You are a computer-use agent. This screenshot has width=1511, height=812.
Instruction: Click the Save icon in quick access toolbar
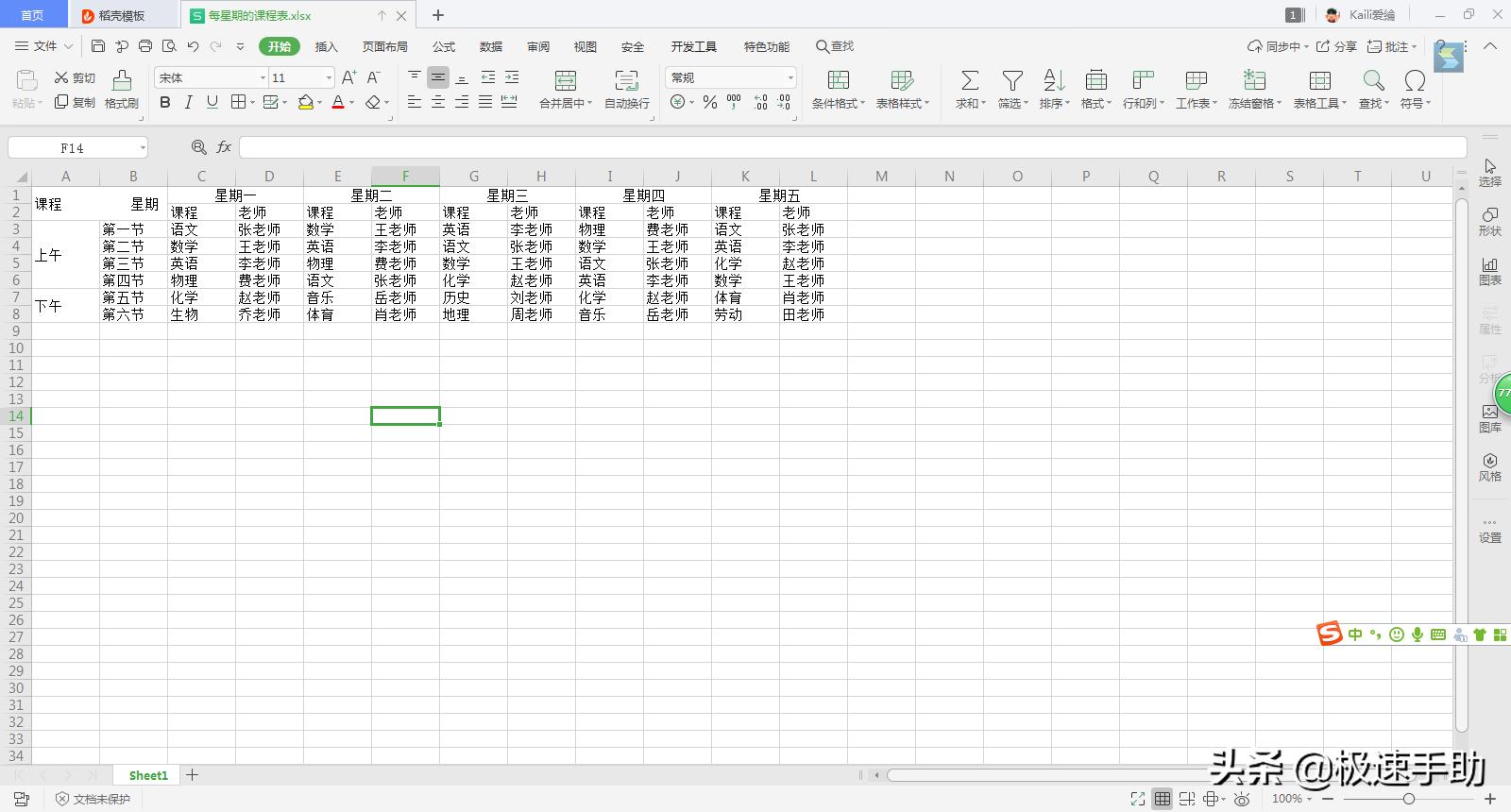click(98, 46)
